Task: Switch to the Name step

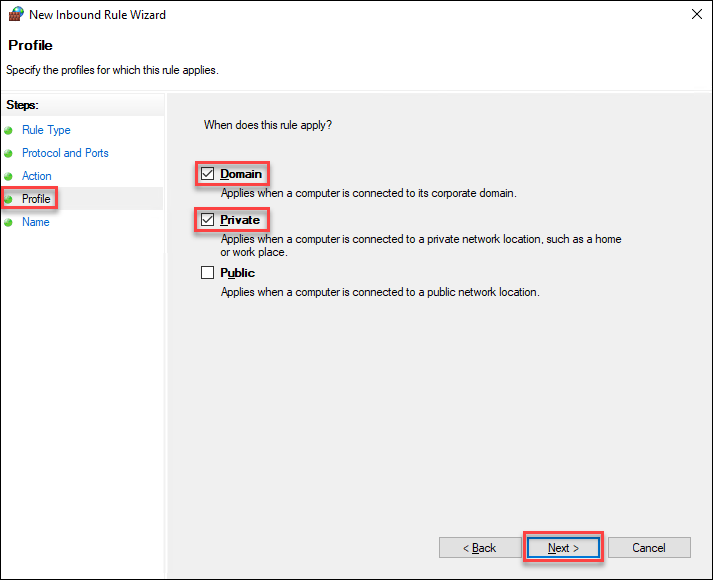Action: 36,222
